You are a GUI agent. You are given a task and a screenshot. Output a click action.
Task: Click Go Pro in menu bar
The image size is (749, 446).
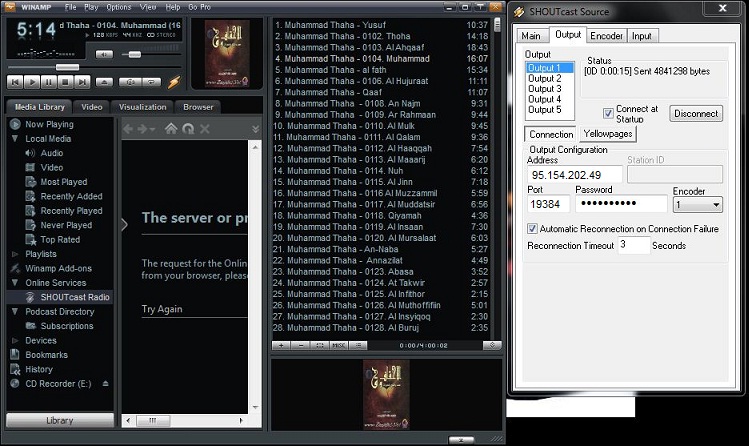click(199, 7)
